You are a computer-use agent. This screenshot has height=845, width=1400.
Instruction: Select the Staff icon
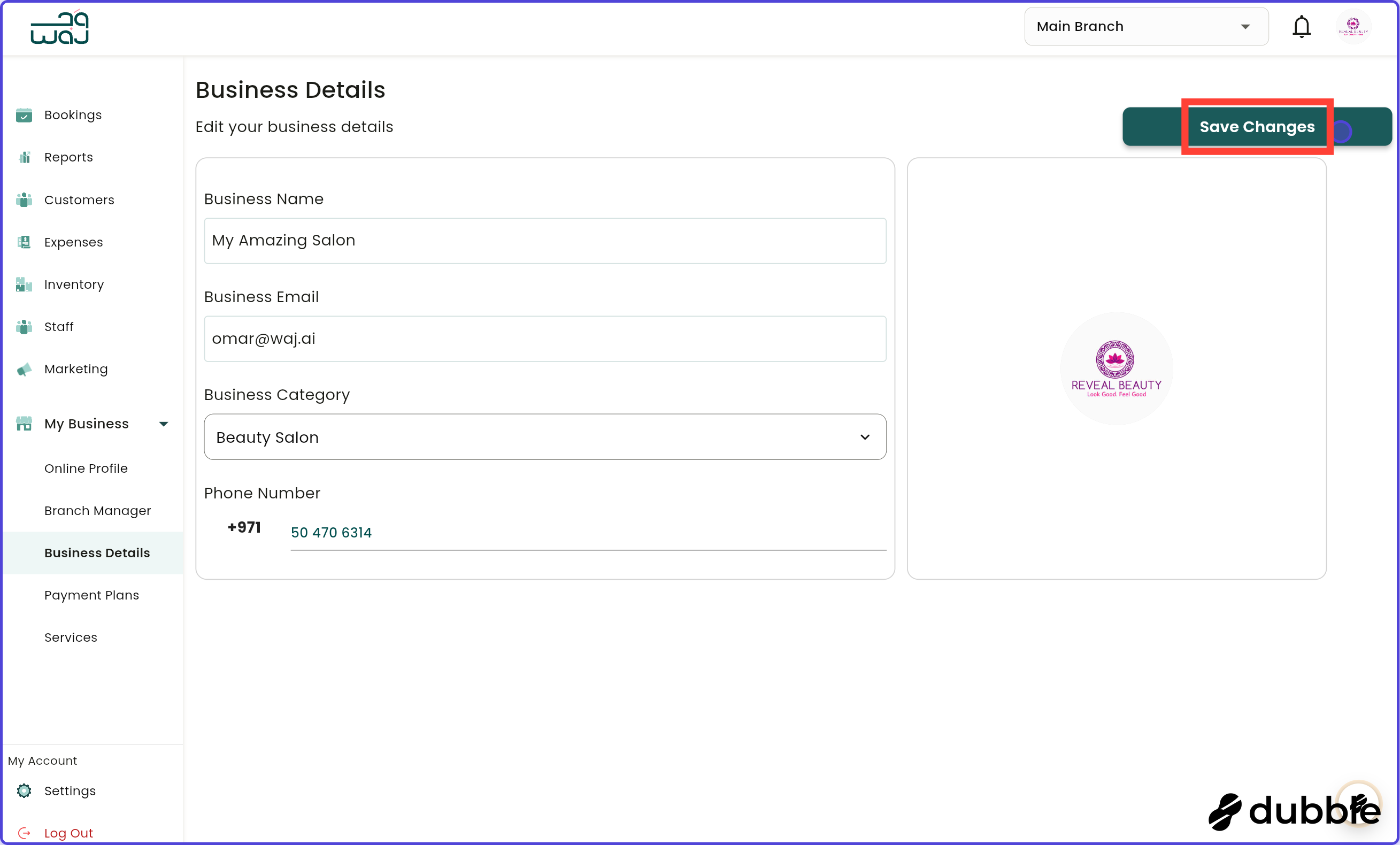[58, 326]
